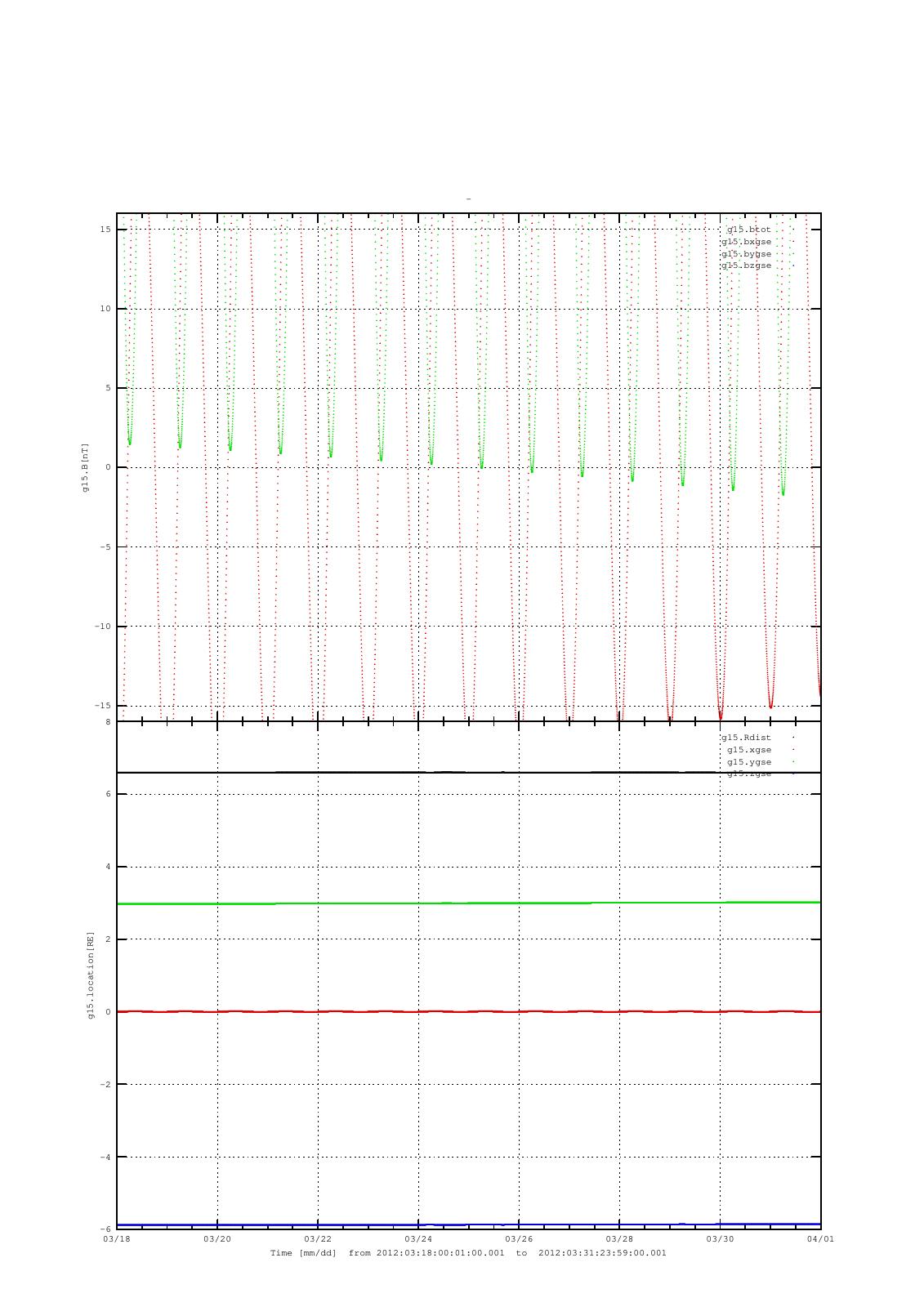The height and width of the screenshot is (1307, 924).
Task: Click the 2 tick on the location axis
Action: pos(108,939)
